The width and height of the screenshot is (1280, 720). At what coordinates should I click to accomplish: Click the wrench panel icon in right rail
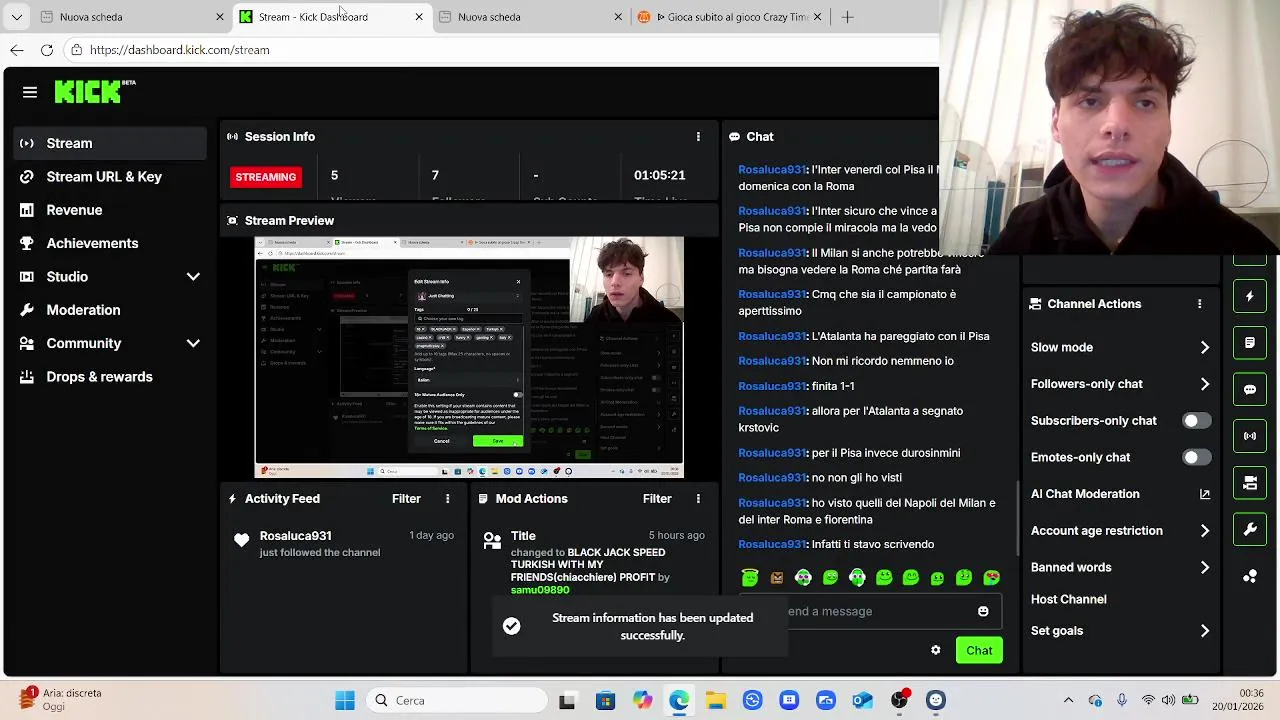1250,529
